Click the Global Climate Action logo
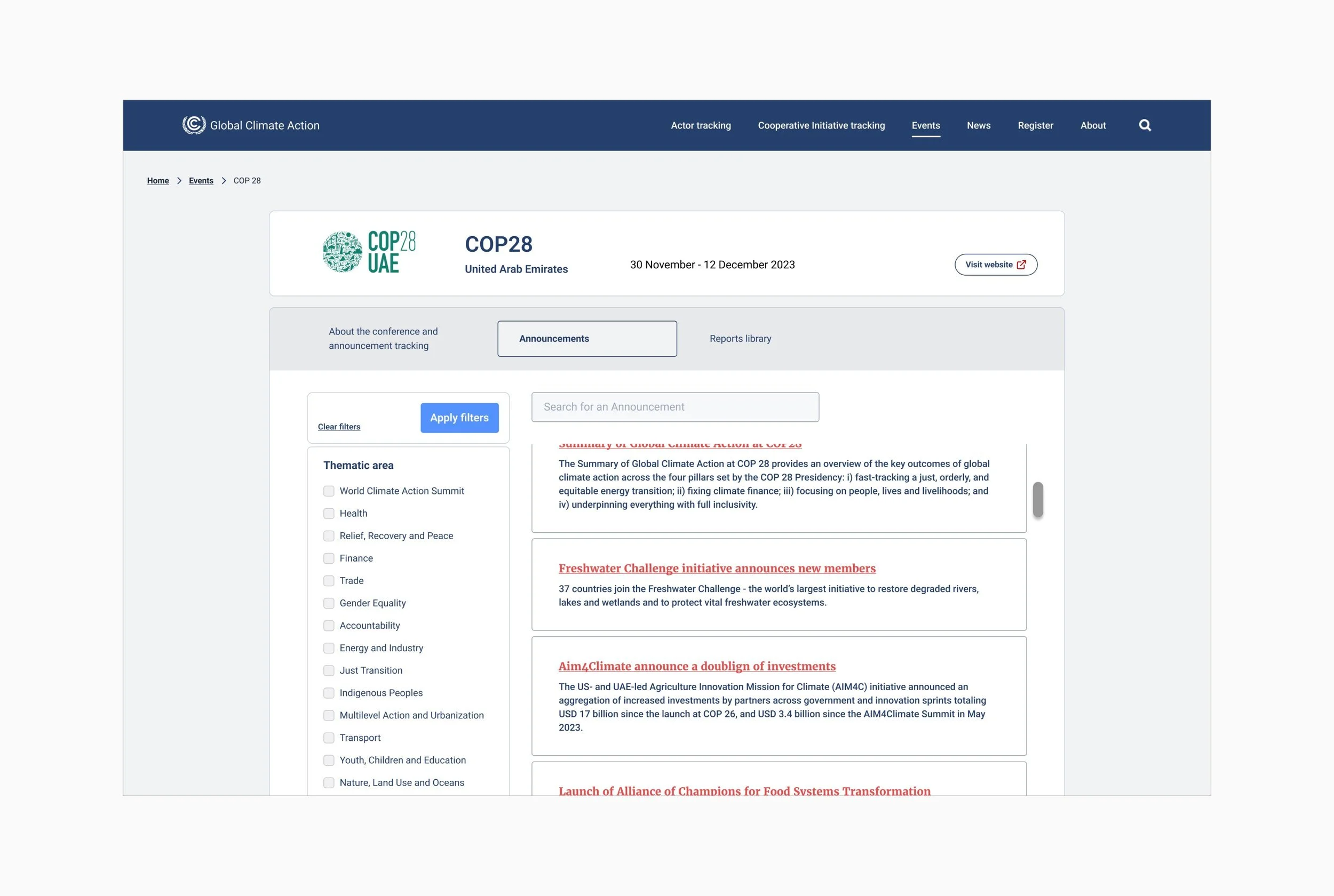This screenshot has width=1334, height=896. coord(194,125)
